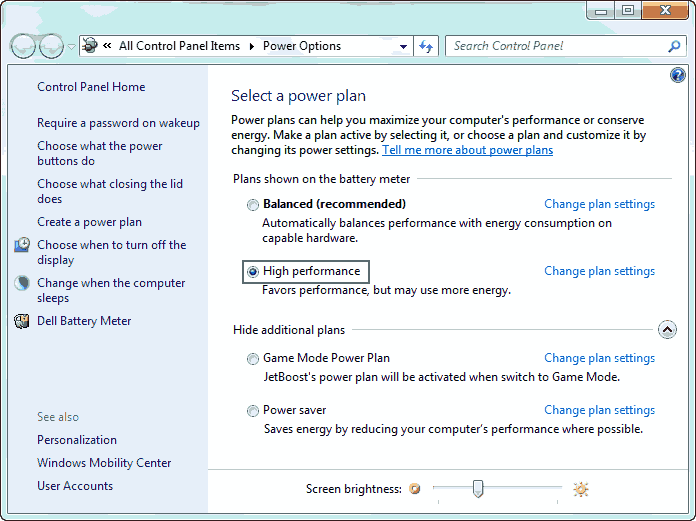This screenshot has height=521, width=696.
Task: Click the clock icon beside turn off display
Action: coord(22,245)
